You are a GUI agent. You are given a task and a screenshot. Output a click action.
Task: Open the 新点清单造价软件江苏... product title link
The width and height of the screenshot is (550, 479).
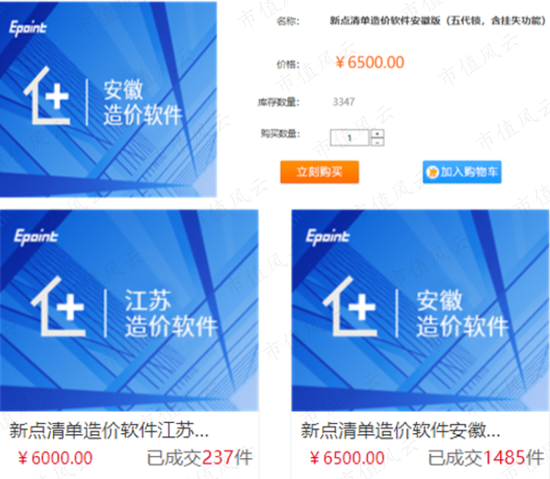tap(109, 430)
